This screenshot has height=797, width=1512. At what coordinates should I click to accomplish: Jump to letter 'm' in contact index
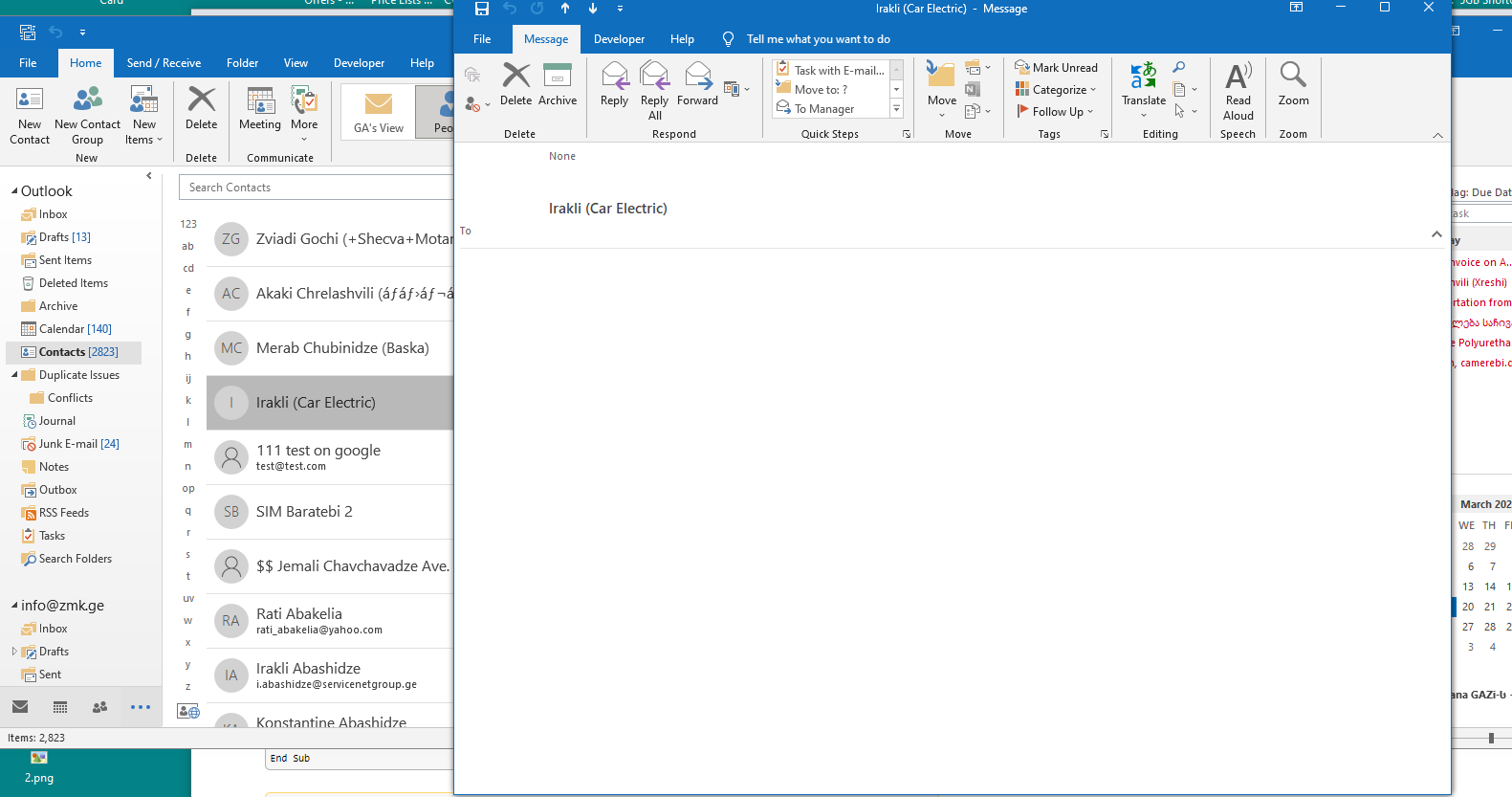point(188,445)
